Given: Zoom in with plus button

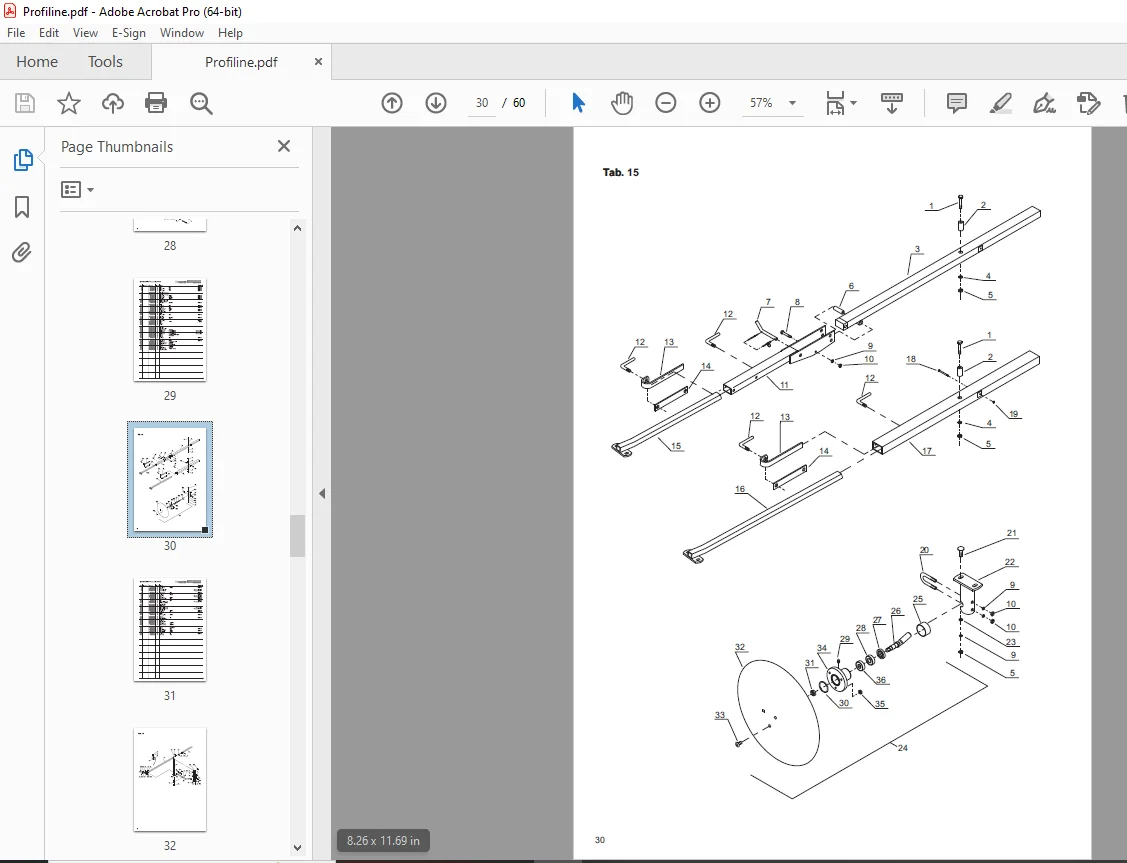Looking at the screenshot, I should click(x=709, y=103).
